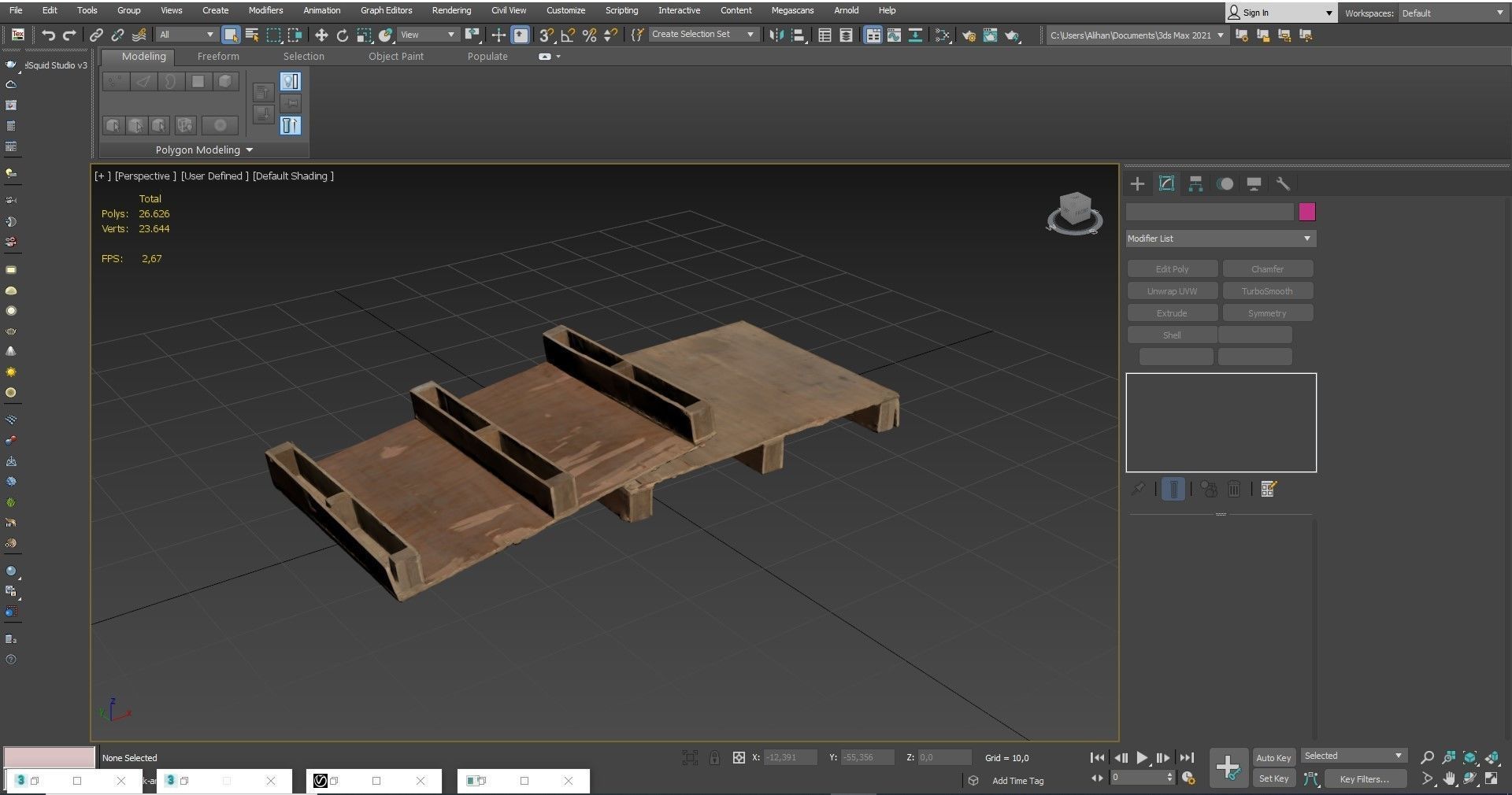Viewport: 1512px width, 795px height.
Task: Click the Set Key button
Action: [1273, 778]
